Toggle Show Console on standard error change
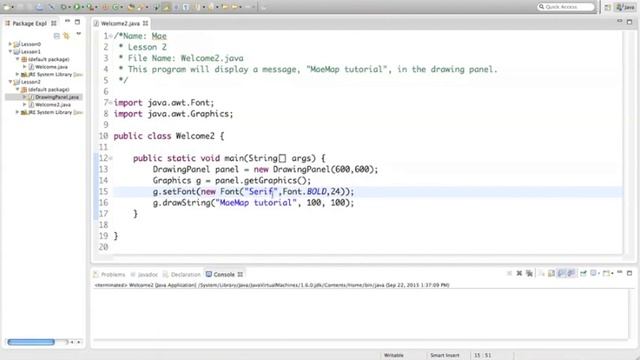This screenshot has width=640, height=360. 571,273
